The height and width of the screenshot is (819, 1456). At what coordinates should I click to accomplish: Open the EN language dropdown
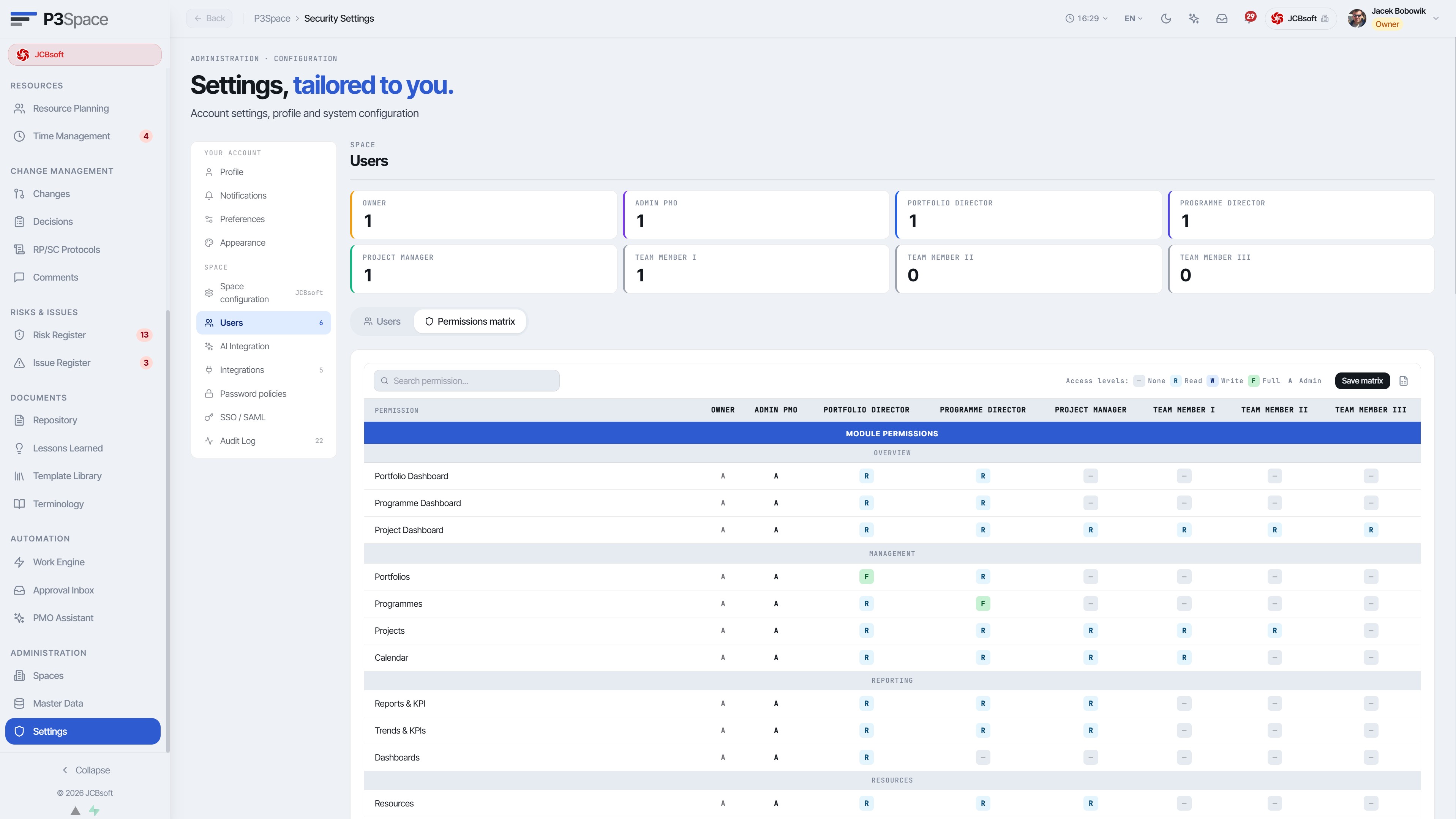click(1133, 19)
